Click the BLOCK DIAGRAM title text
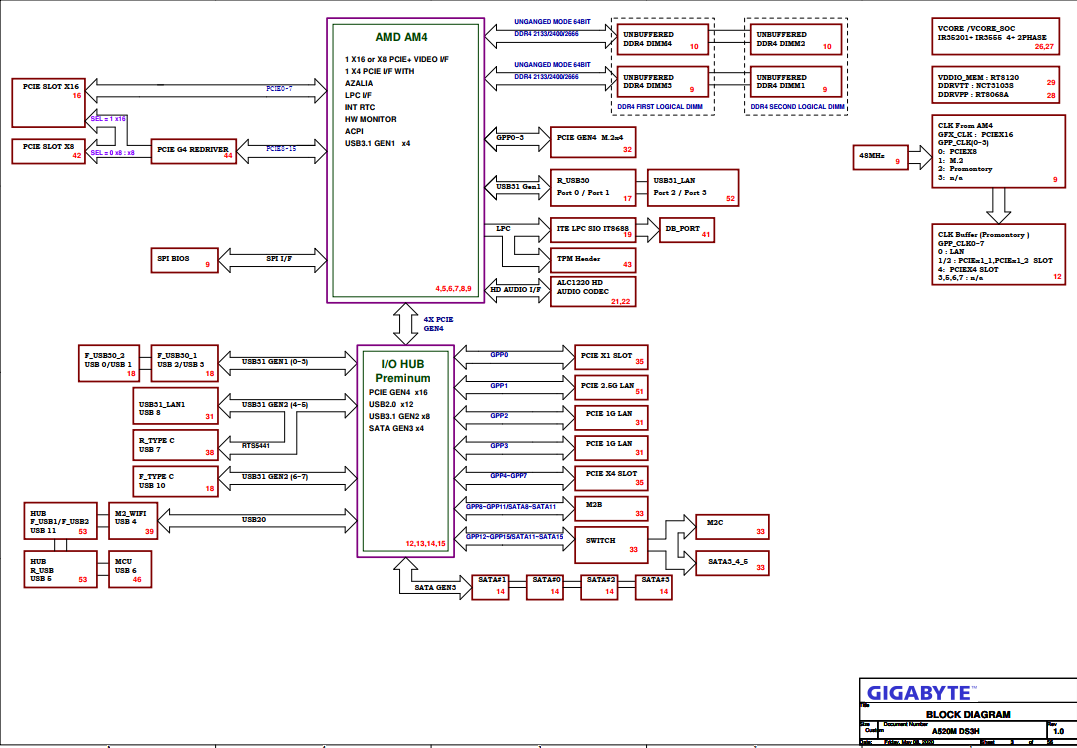 point(968,714)
